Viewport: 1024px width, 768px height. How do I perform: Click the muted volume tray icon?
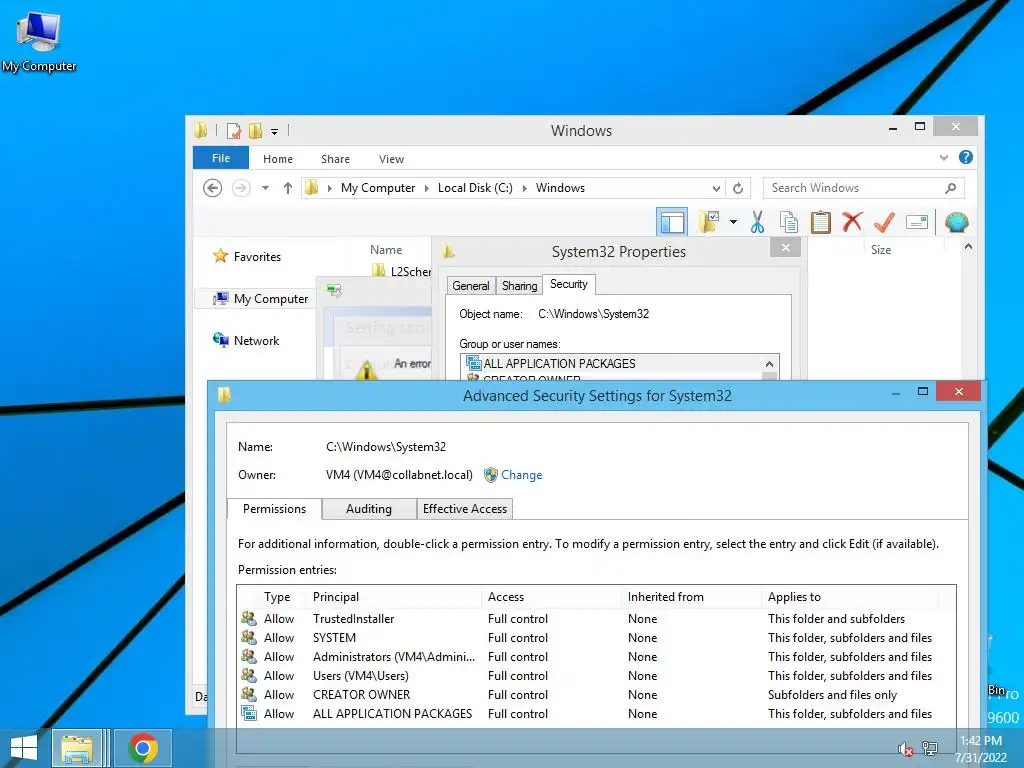click(905, 749)
